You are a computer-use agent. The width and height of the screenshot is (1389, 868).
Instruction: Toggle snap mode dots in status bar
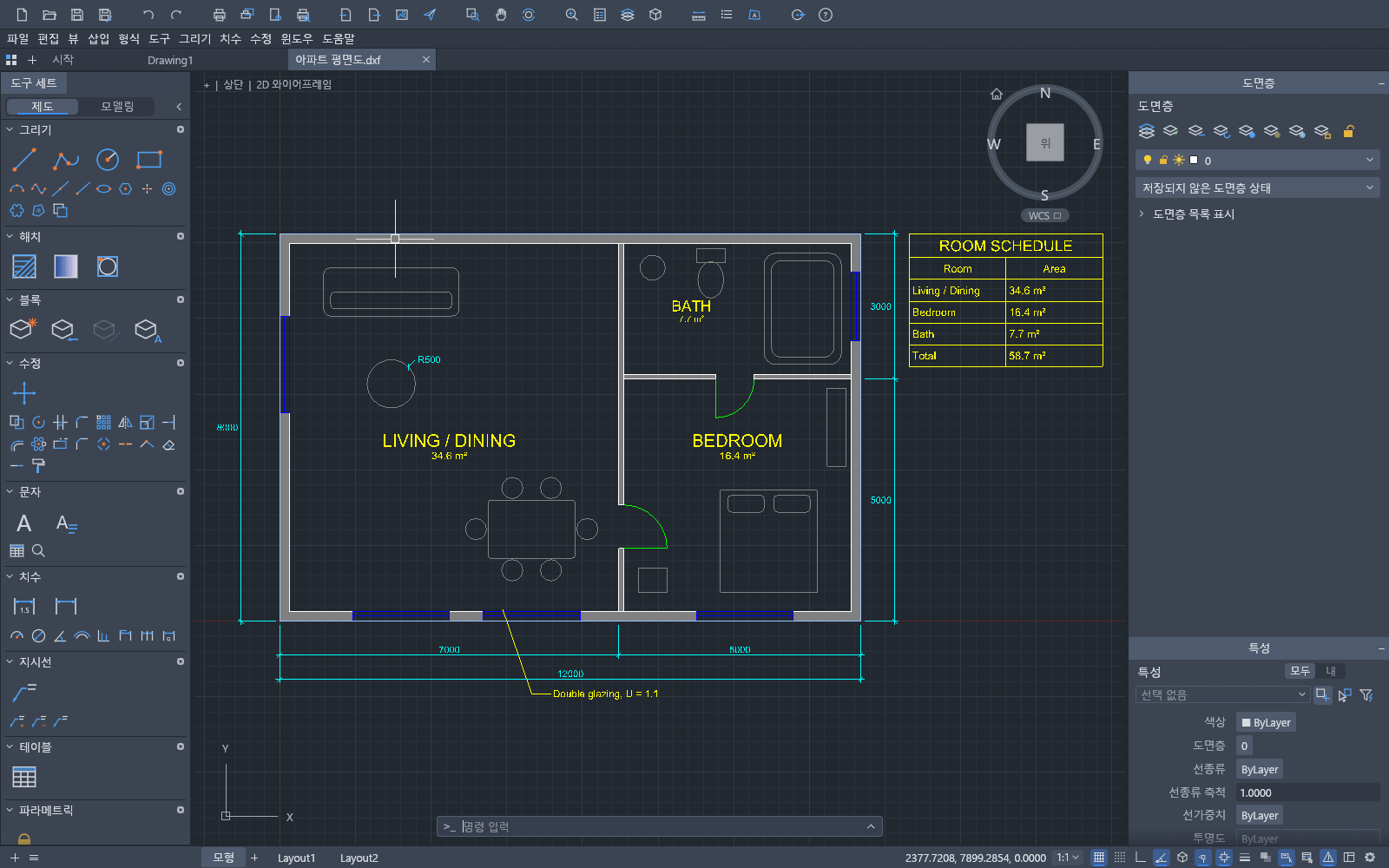click(x=1120, y=858)
